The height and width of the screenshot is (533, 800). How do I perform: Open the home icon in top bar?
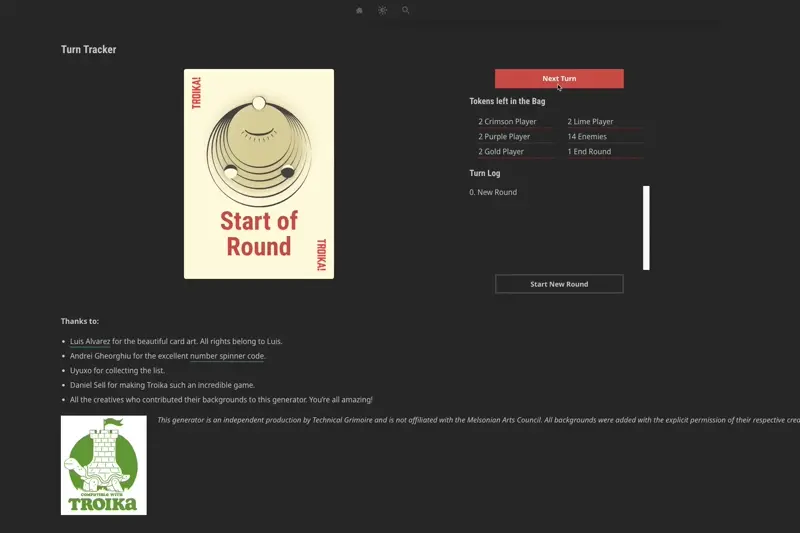(359, 10)
